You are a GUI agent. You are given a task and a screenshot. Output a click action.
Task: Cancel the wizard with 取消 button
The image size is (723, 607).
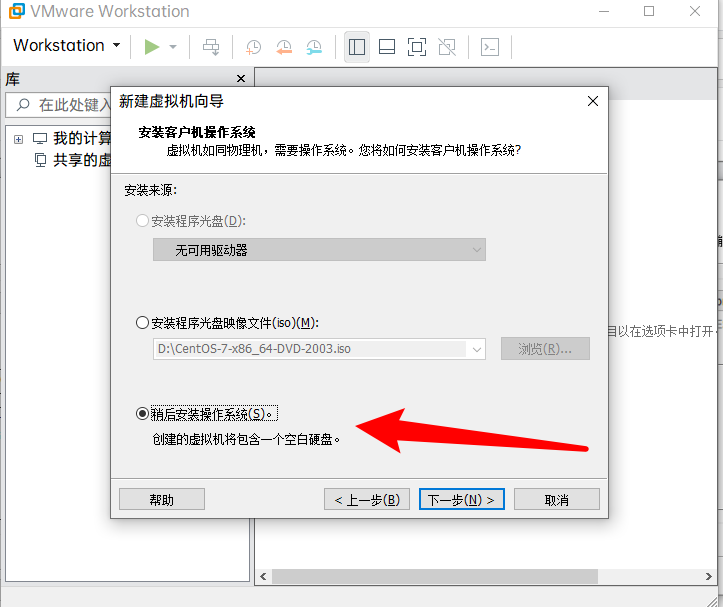click(x=557, y=500)
